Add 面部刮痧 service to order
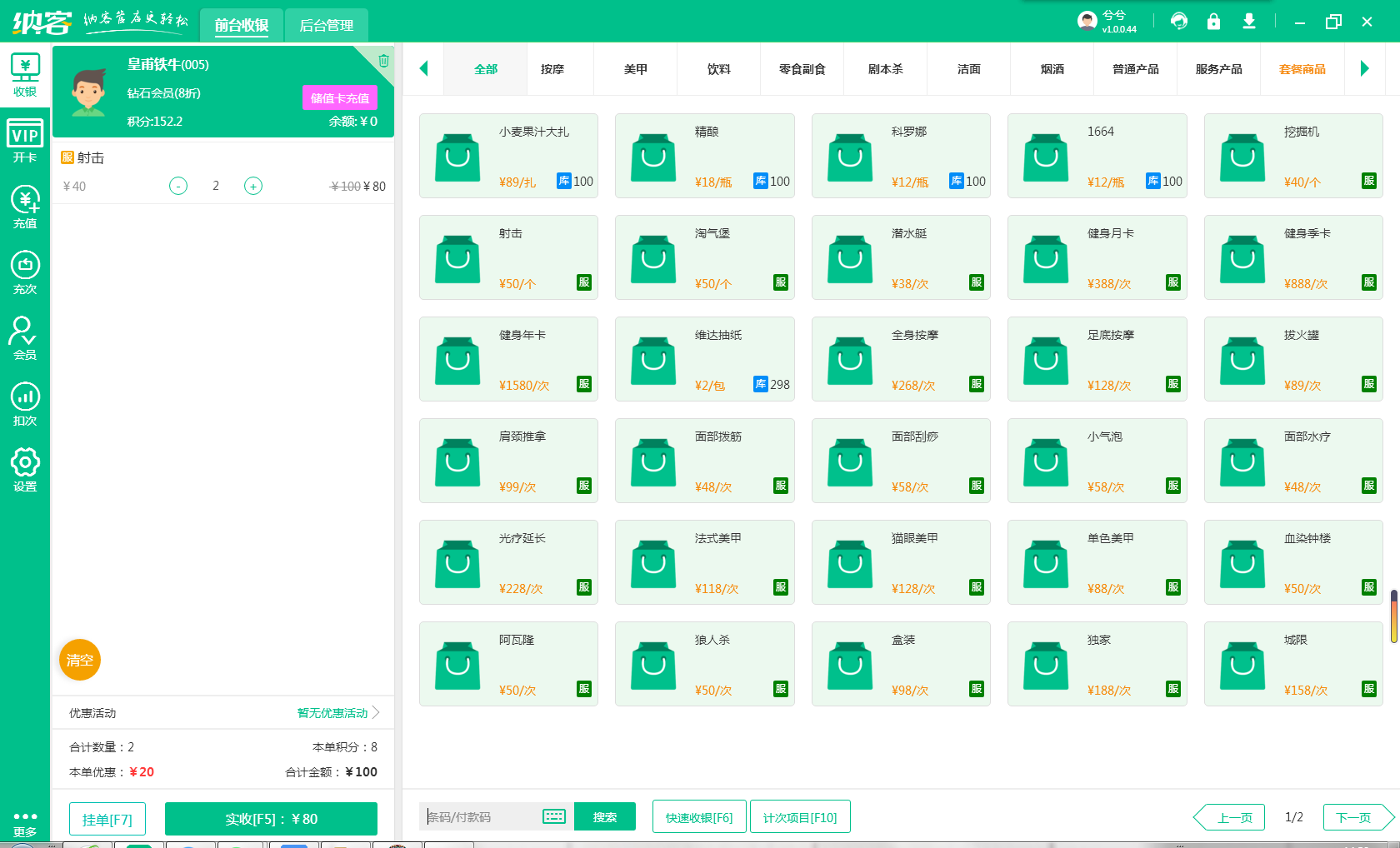 (x=901, y=461)
